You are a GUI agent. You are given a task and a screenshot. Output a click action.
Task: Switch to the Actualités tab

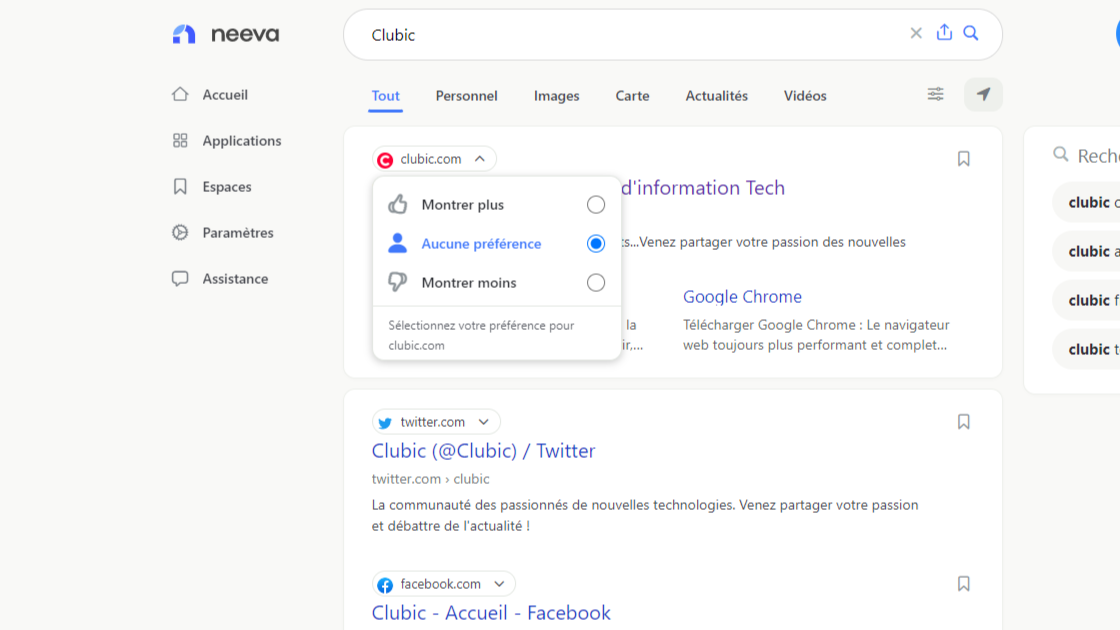point(716,96)
